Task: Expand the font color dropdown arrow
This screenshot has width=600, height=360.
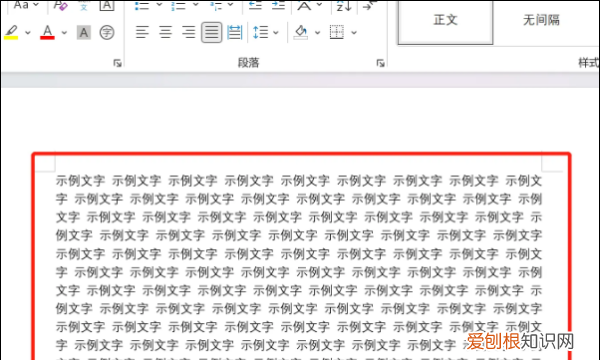Action: point(64,33)
